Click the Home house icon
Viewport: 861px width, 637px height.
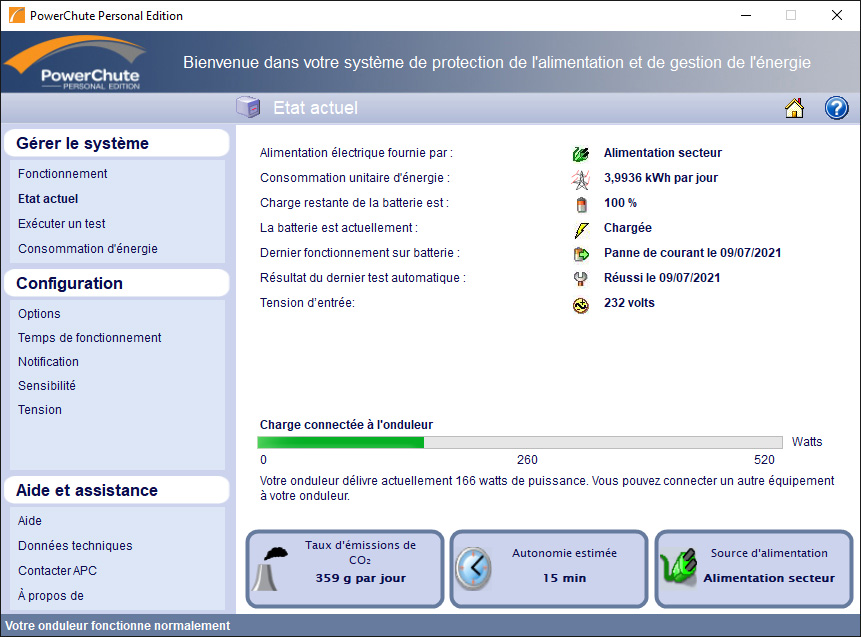[794, 108]
